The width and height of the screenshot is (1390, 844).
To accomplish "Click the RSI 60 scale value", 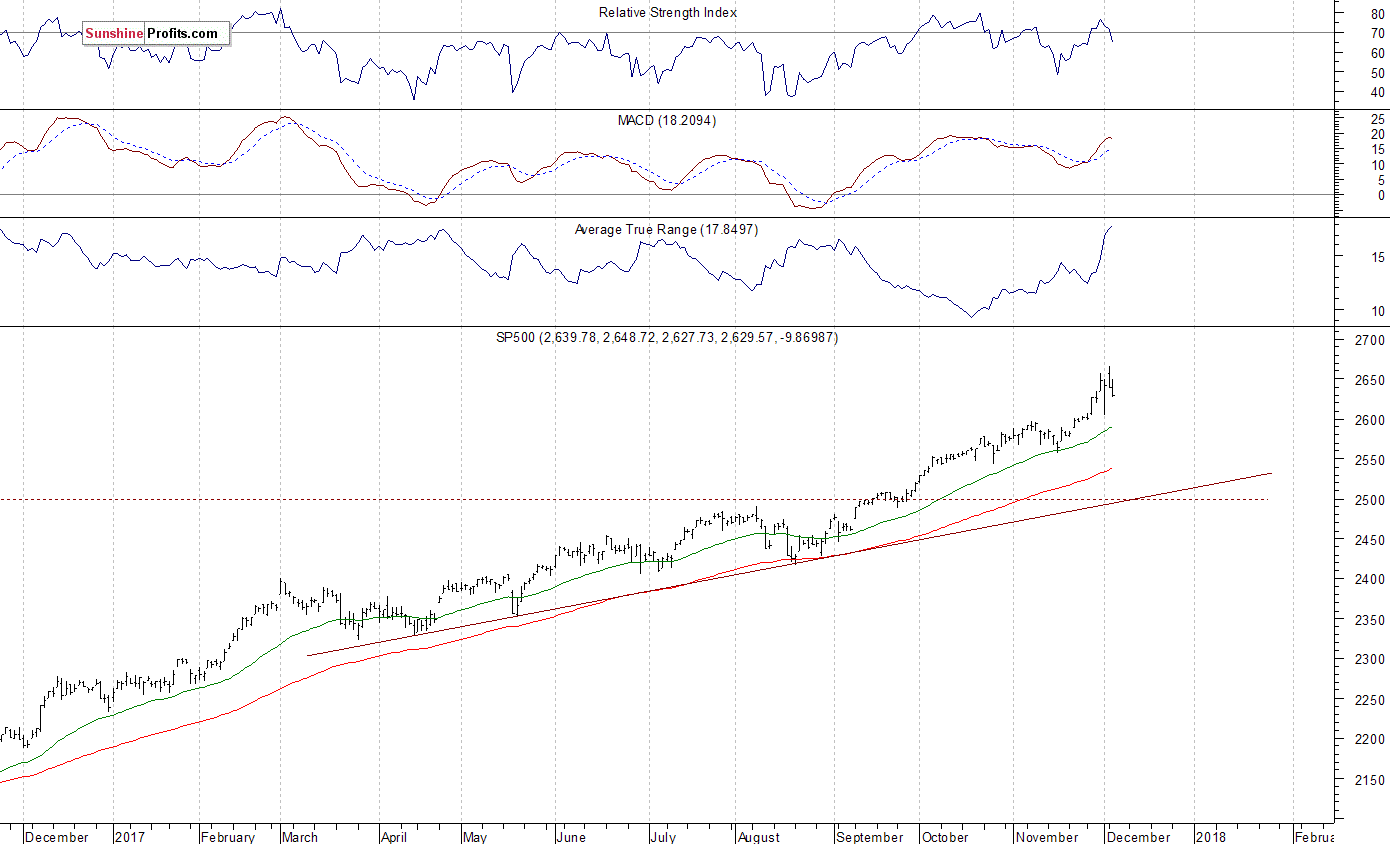I will pyautogui.click(x=1378, y=53).
